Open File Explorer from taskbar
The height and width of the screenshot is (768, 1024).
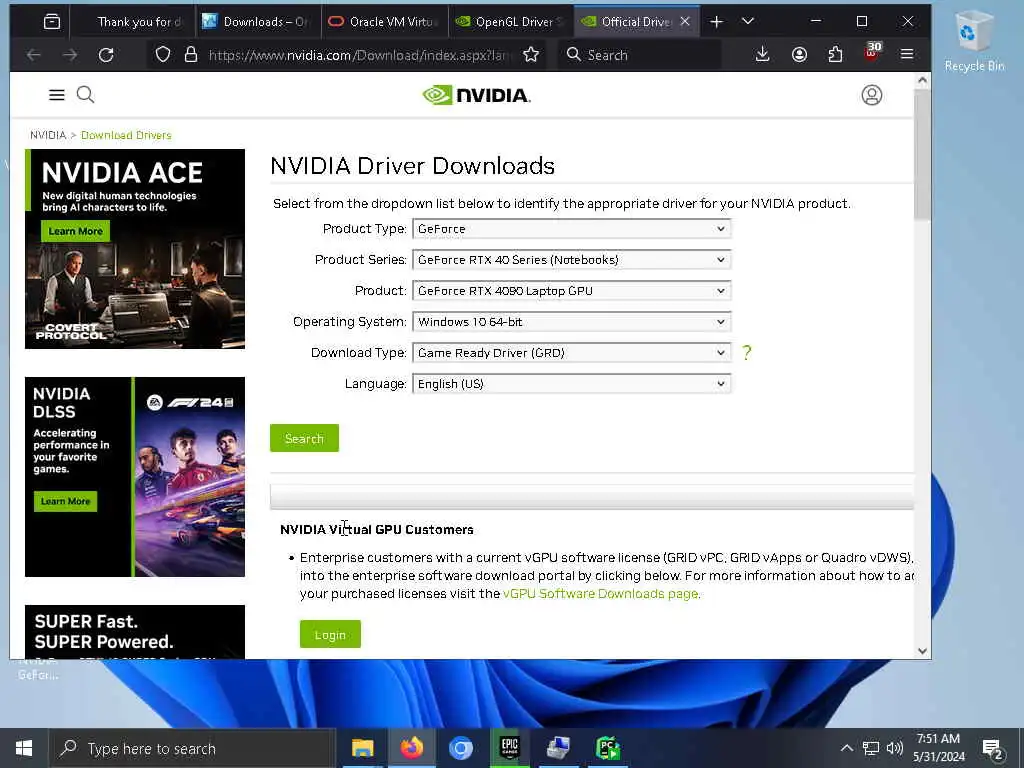pos(362,748)
